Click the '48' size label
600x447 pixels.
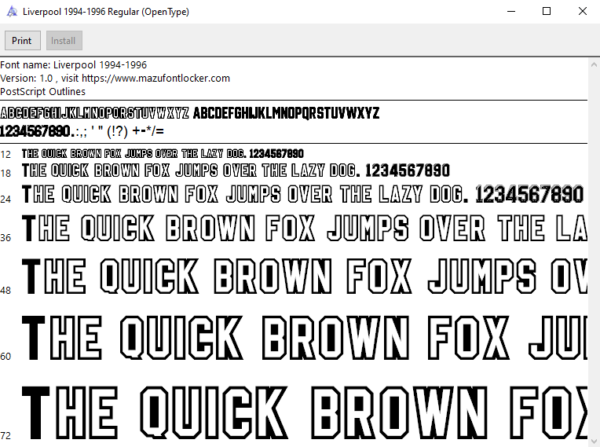coord(5,290)
